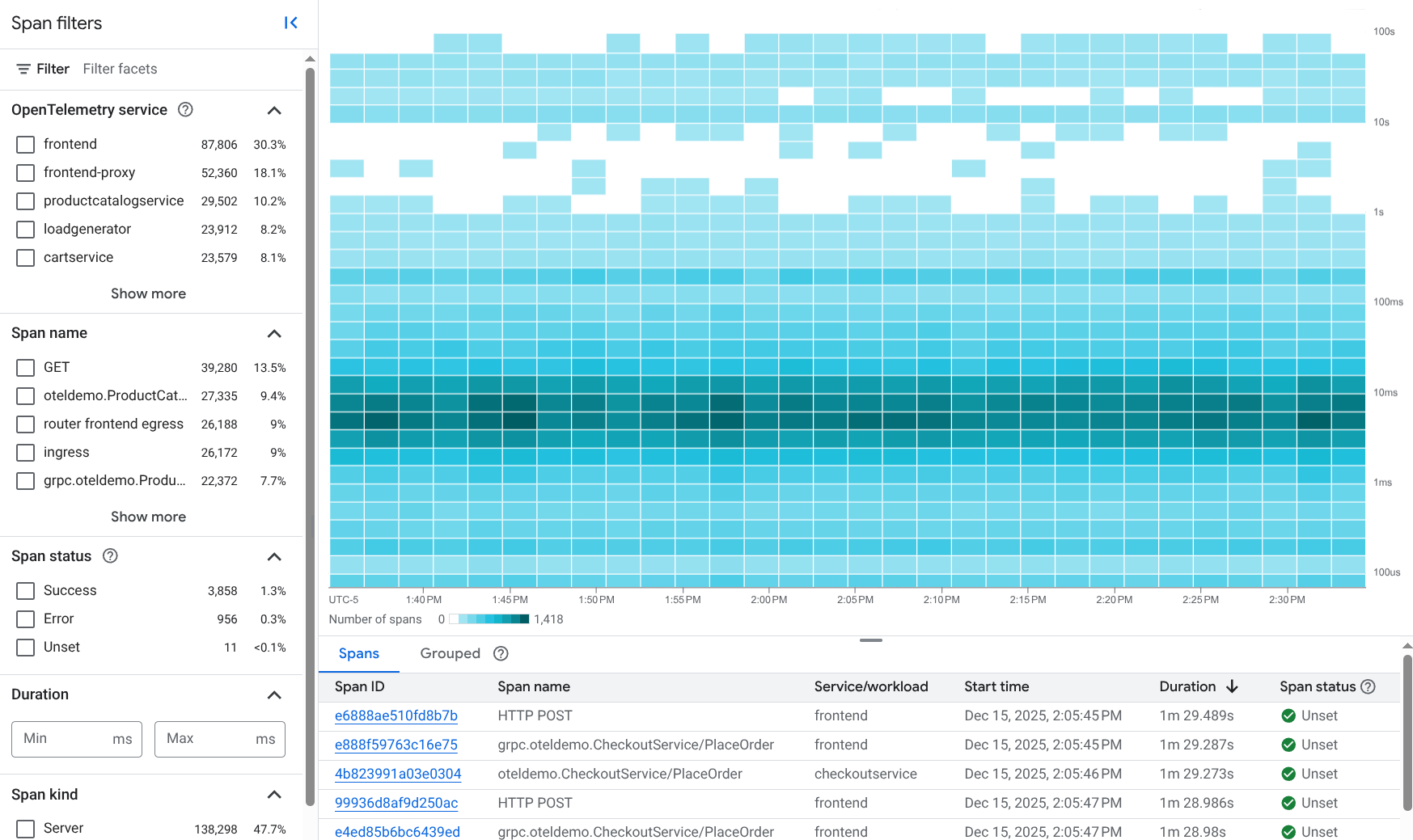Collapse the Span name section
The width and height of the screenshot is (1413, 840).
273,333
